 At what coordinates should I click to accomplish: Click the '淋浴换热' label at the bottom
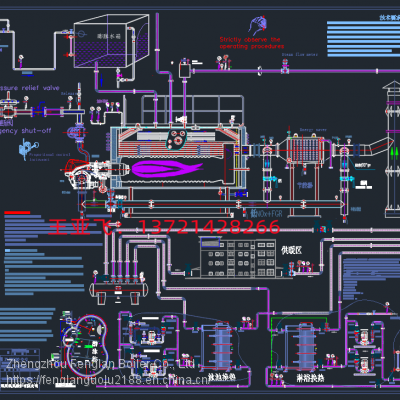[310, 378]
